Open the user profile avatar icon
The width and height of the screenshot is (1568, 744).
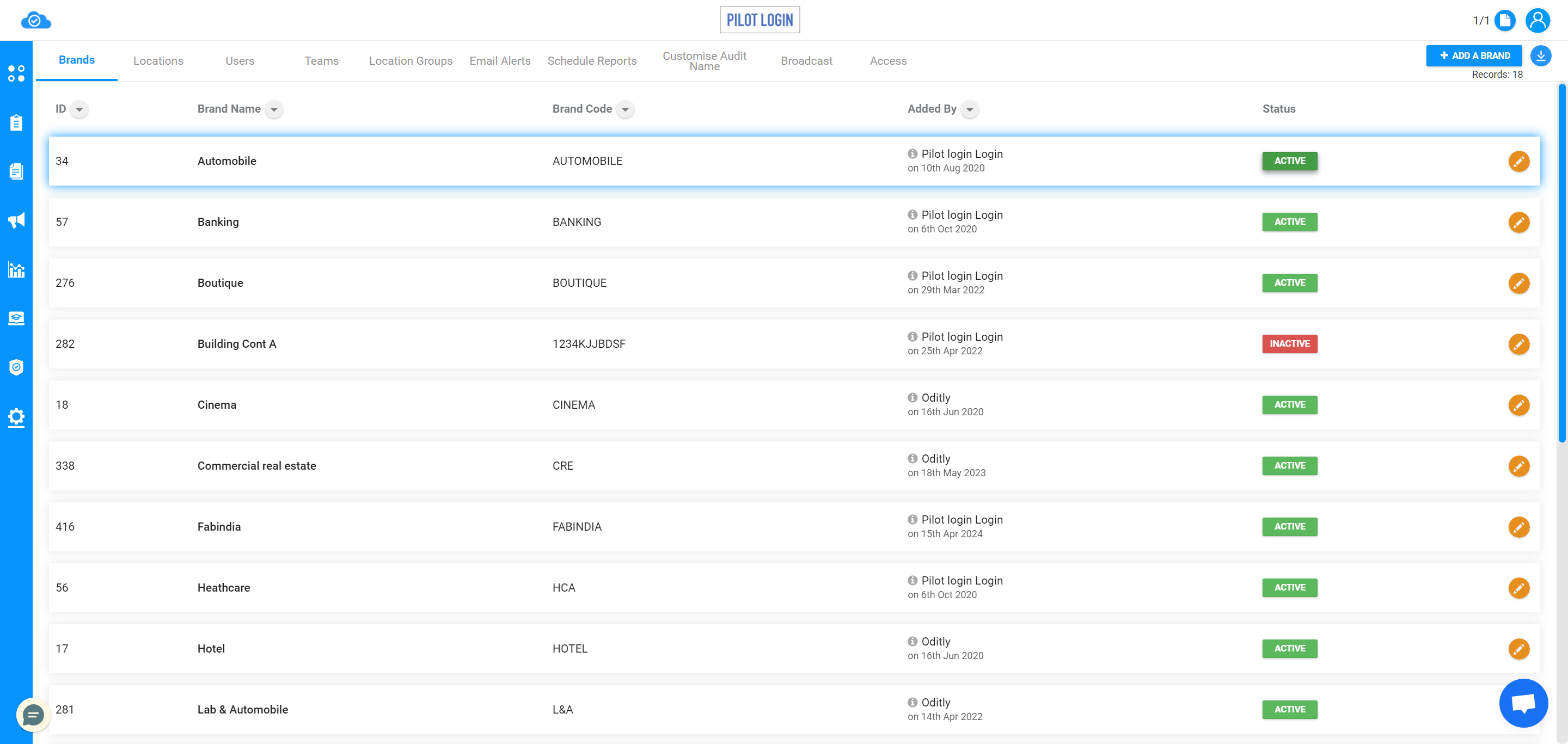tap(1538, 21)
